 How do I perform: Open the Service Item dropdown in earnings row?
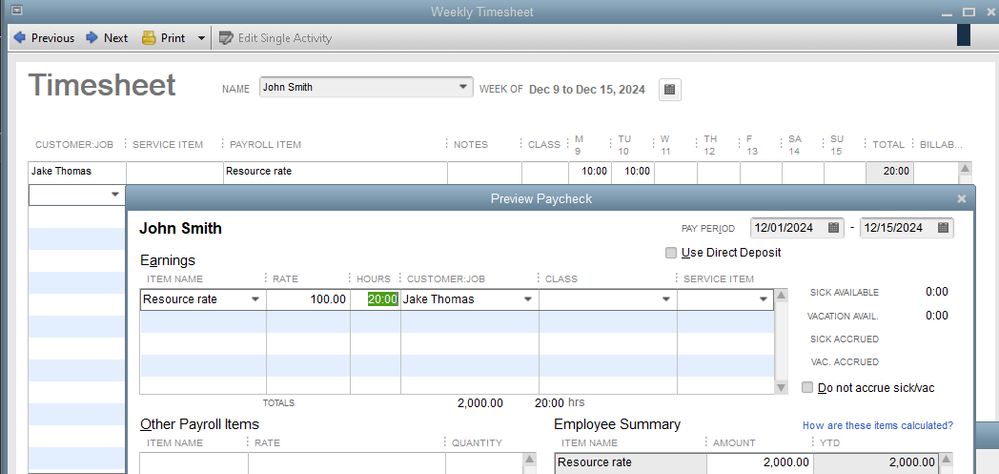click(x=763, y=299)
